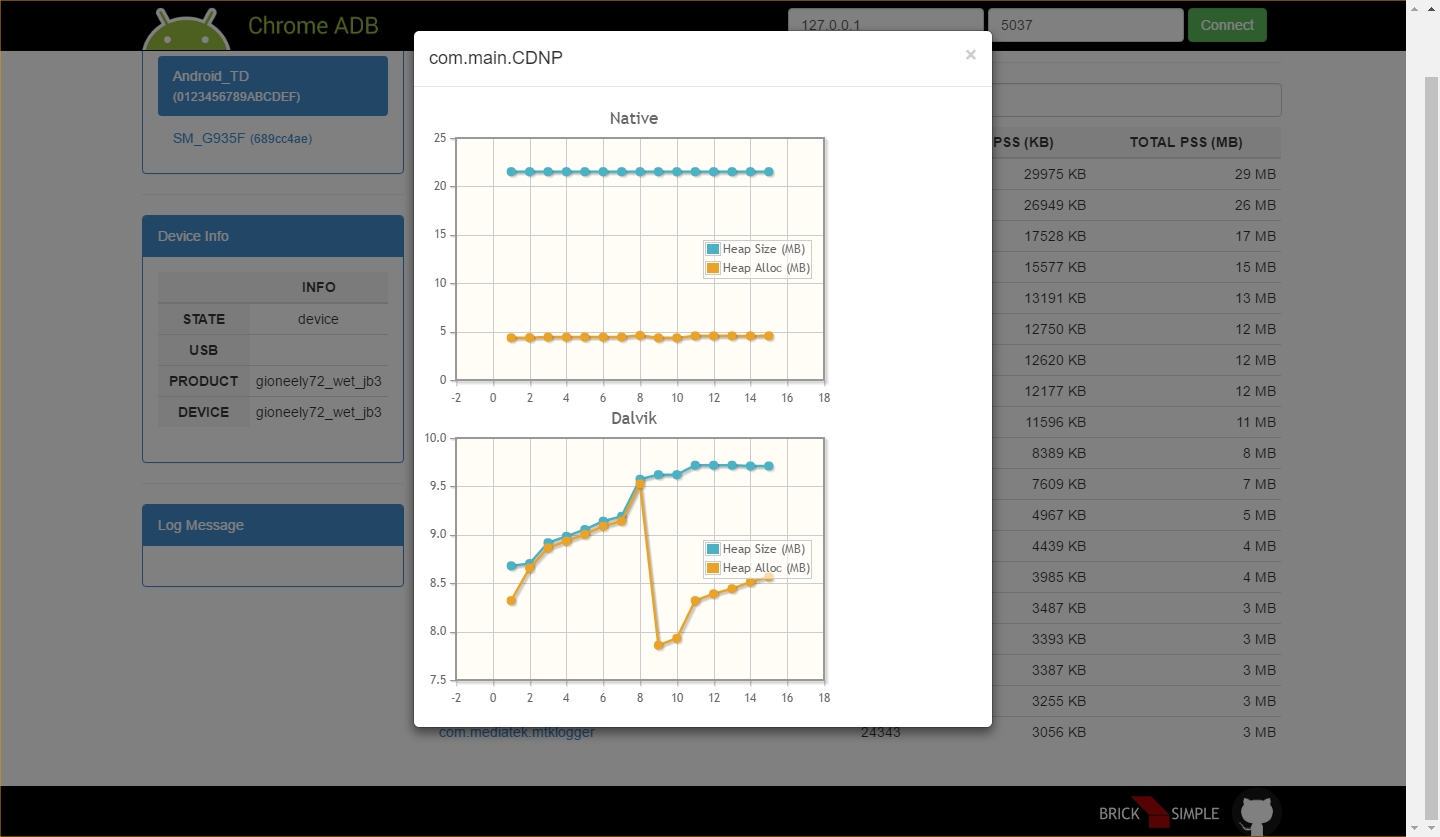The image size is (1440, 837).
Task: Click the Chrome ADB title
Action: coord(313,26)
